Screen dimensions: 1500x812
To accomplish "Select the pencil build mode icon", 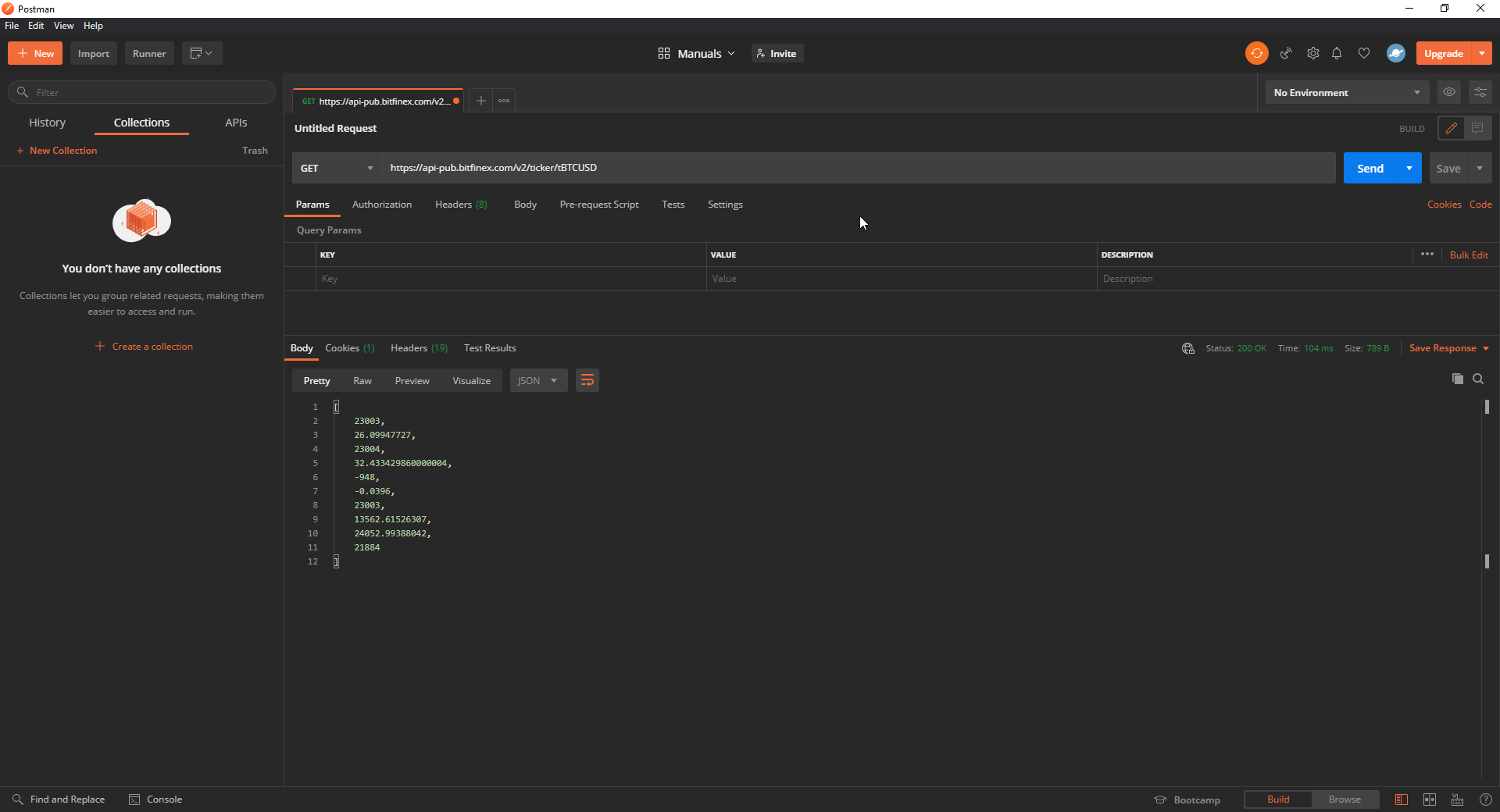I will pyautogui.click(x=1452, y=128).
